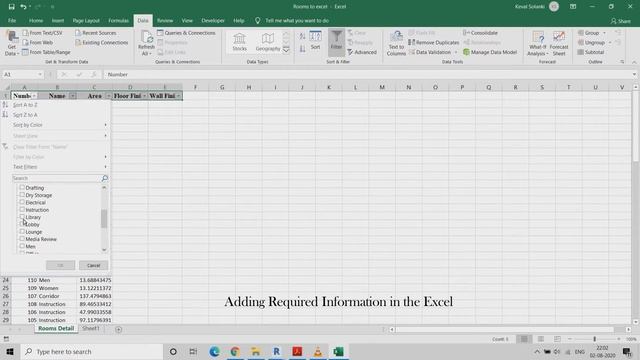
Task: Open the Wall Finish column filter dropdown
Action: (178, 96)
